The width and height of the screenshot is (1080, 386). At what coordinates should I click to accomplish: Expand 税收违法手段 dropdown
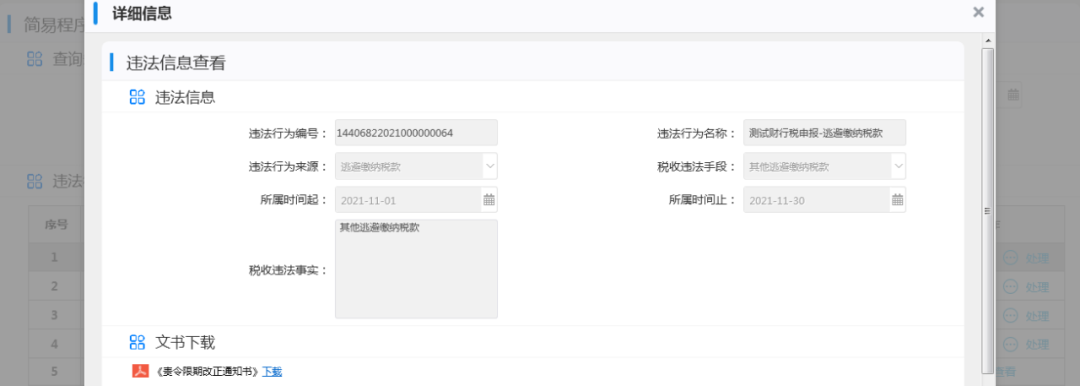click(898, 166)
